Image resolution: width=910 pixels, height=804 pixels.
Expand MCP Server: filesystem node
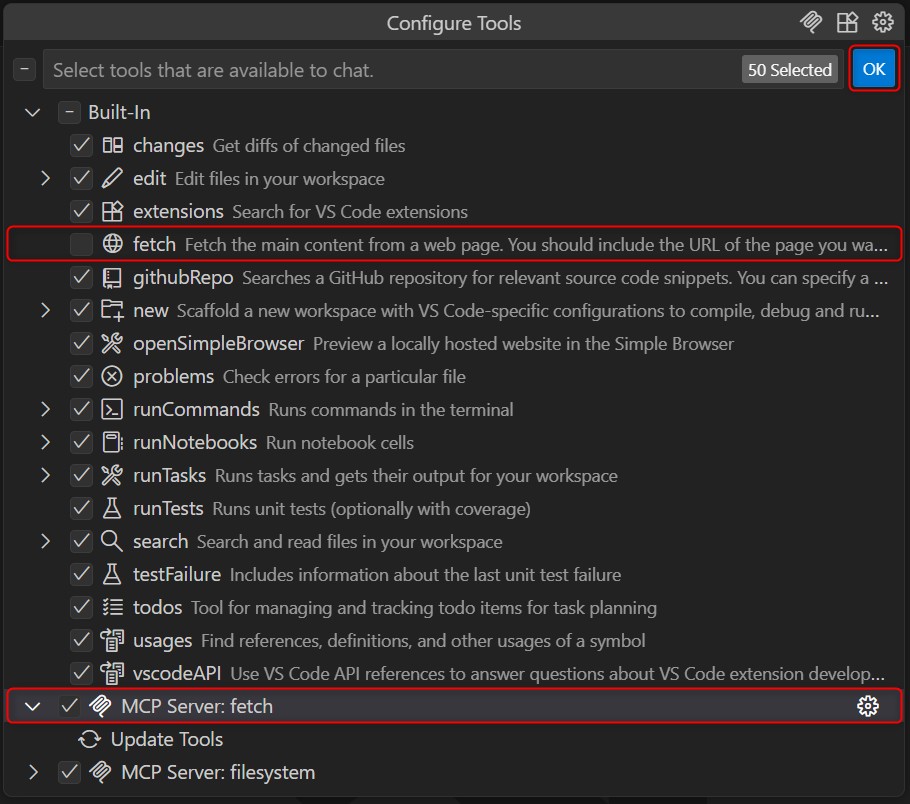coord(33,772)
